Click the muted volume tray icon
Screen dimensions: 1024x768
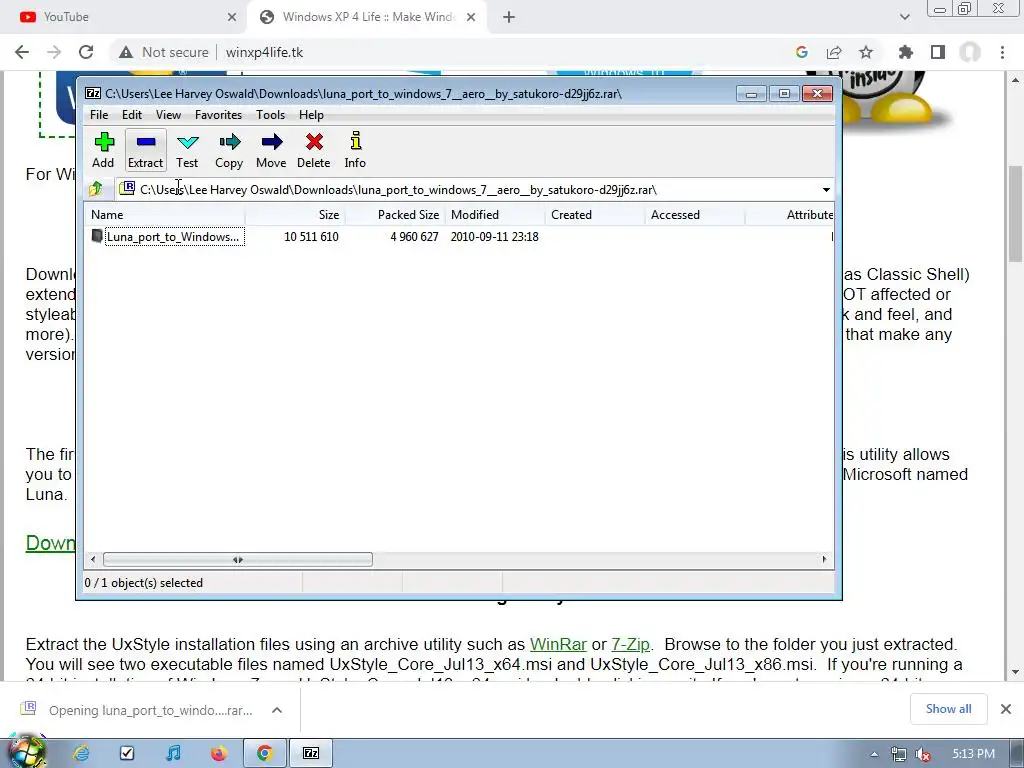pyautogui.click(x=923, y=754)
